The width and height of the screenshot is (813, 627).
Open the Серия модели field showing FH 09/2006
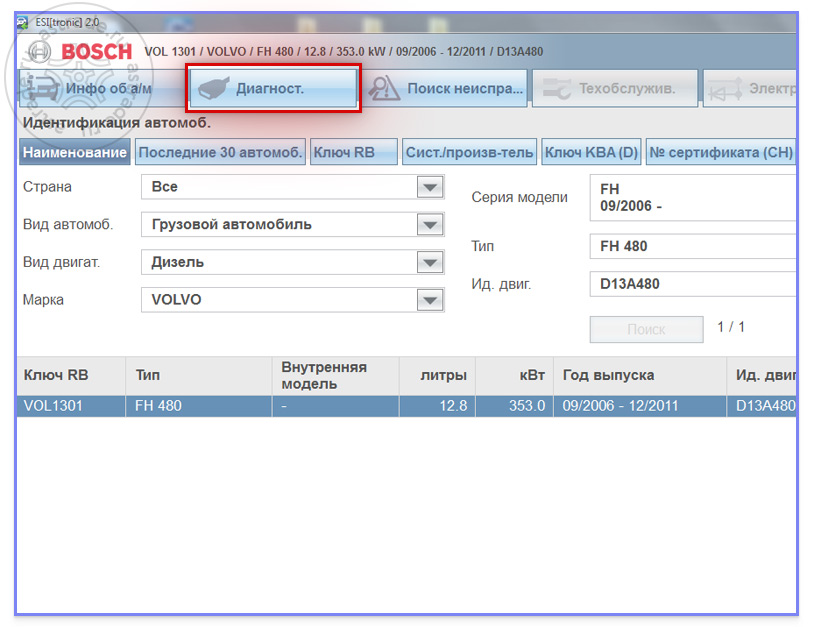[x=693, y=198]
